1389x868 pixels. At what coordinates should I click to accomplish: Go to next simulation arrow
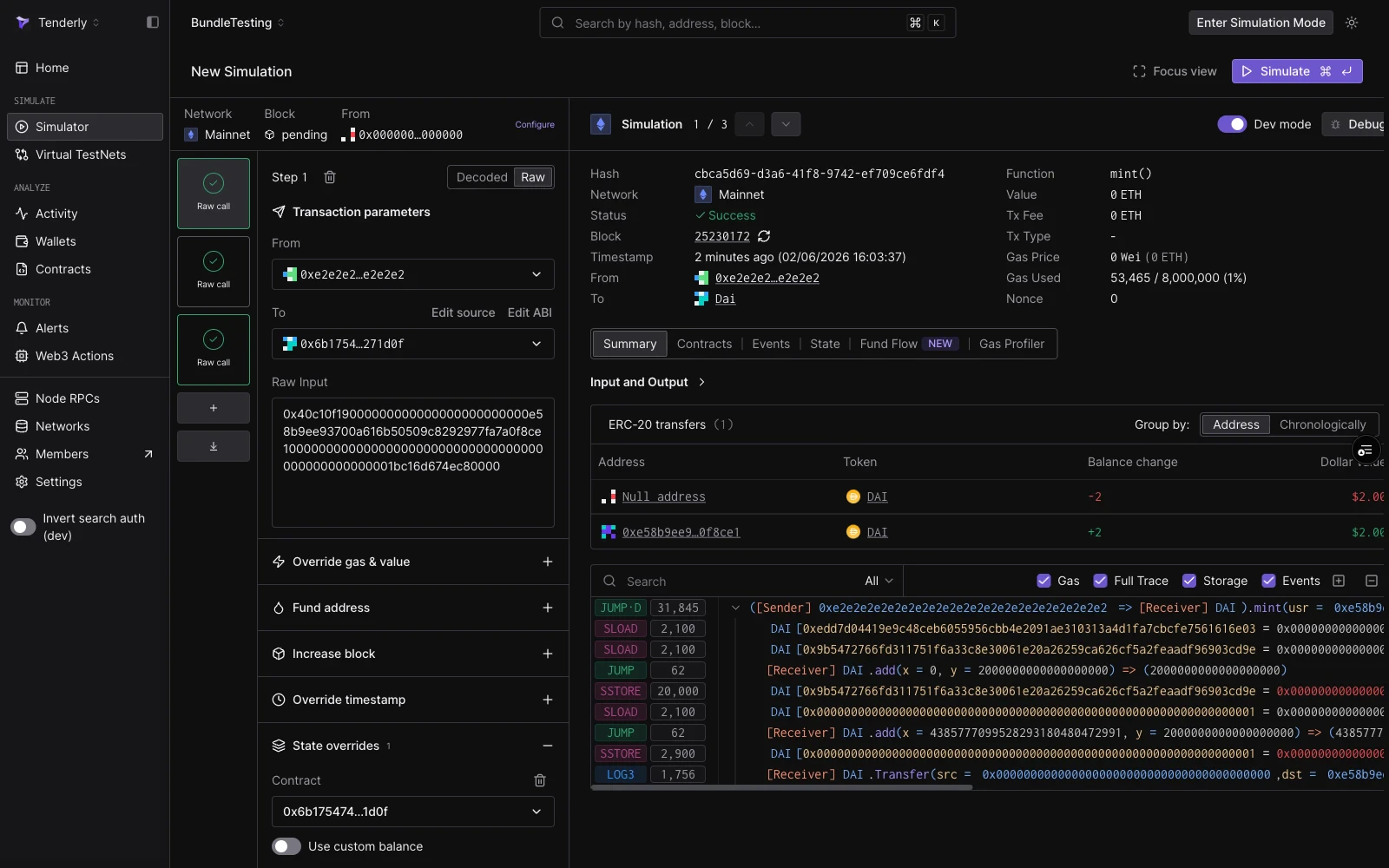(x=786, y=124)
